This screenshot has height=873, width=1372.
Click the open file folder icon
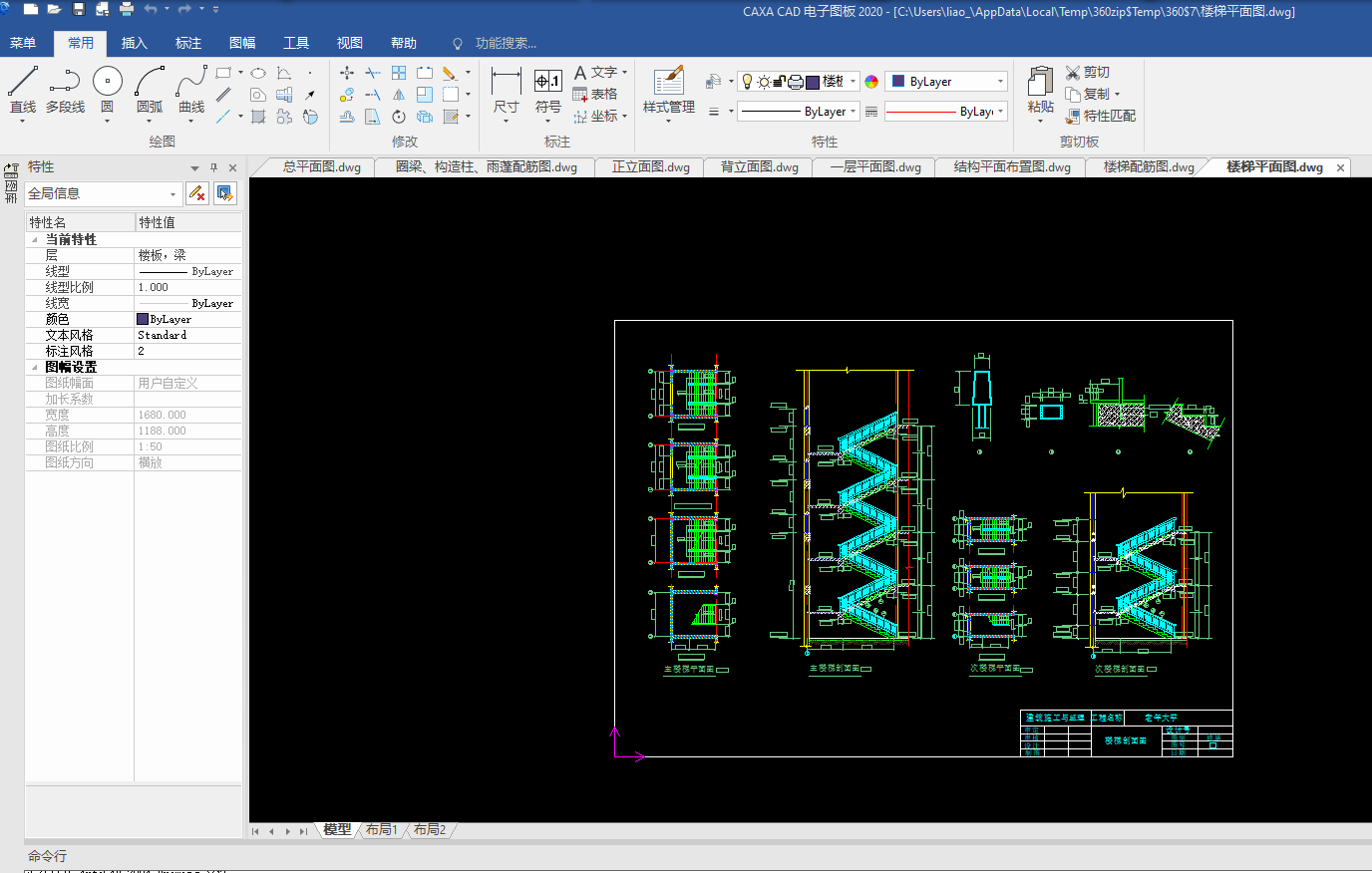click(55, 9)
